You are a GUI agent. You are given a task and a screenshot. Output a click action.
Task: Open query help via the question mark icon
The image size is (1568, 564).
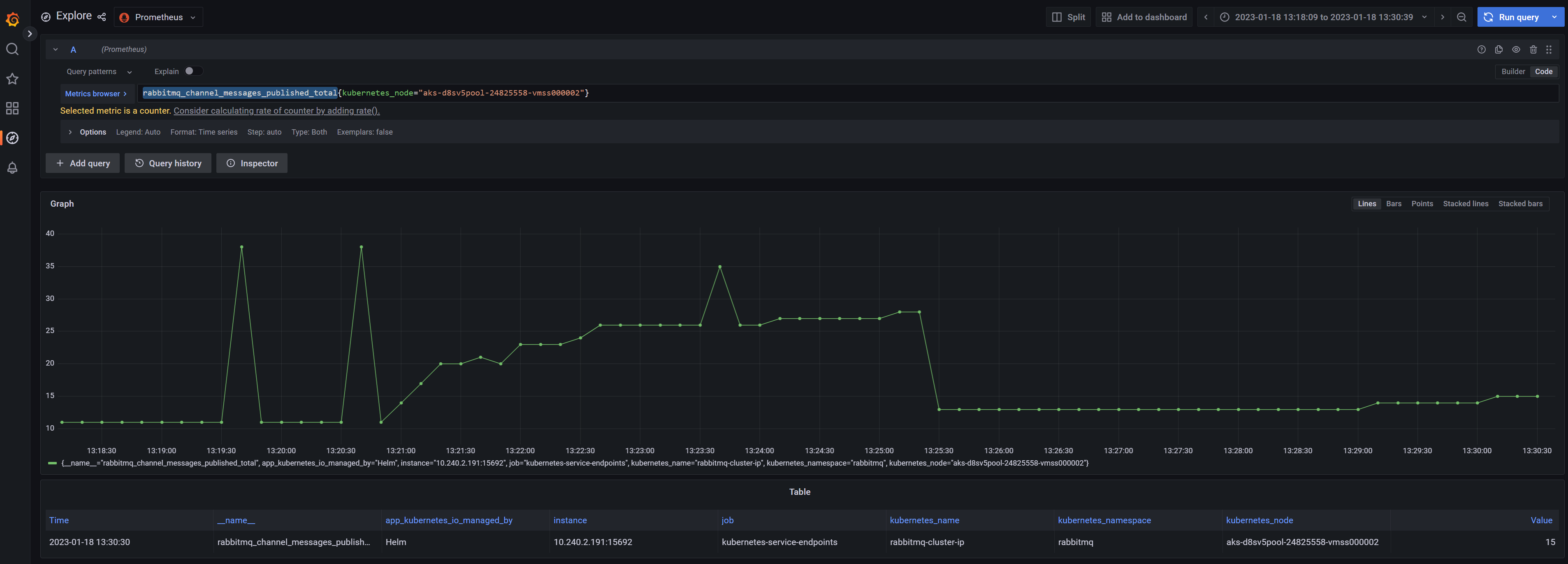[x=1481, y=49]
